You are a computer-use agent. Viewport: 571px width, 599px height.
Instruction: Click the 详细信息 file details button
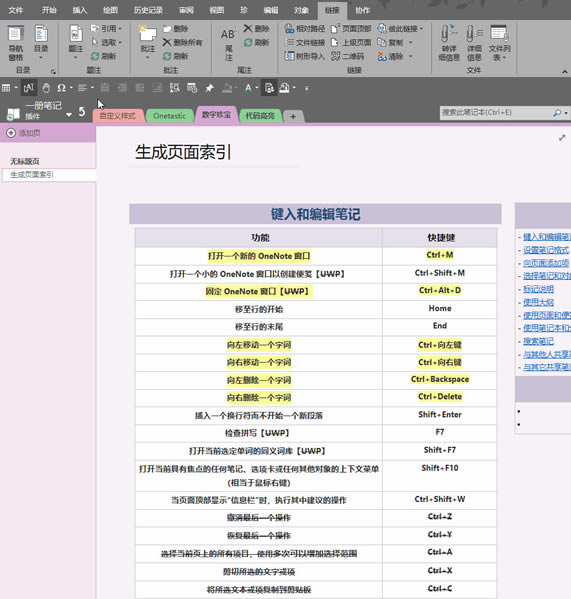click(474, 42)
